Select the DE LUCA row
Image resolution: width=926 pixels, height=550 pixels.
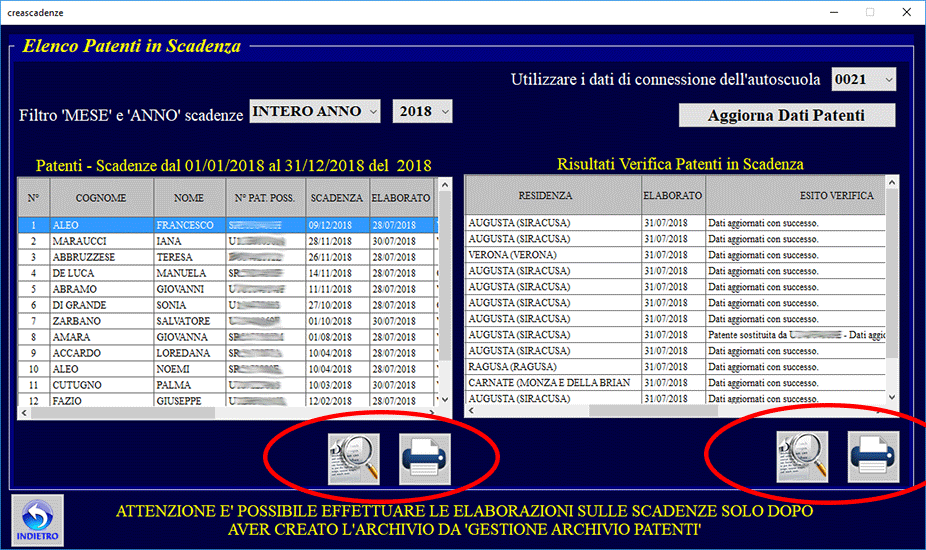coord(229,273)
